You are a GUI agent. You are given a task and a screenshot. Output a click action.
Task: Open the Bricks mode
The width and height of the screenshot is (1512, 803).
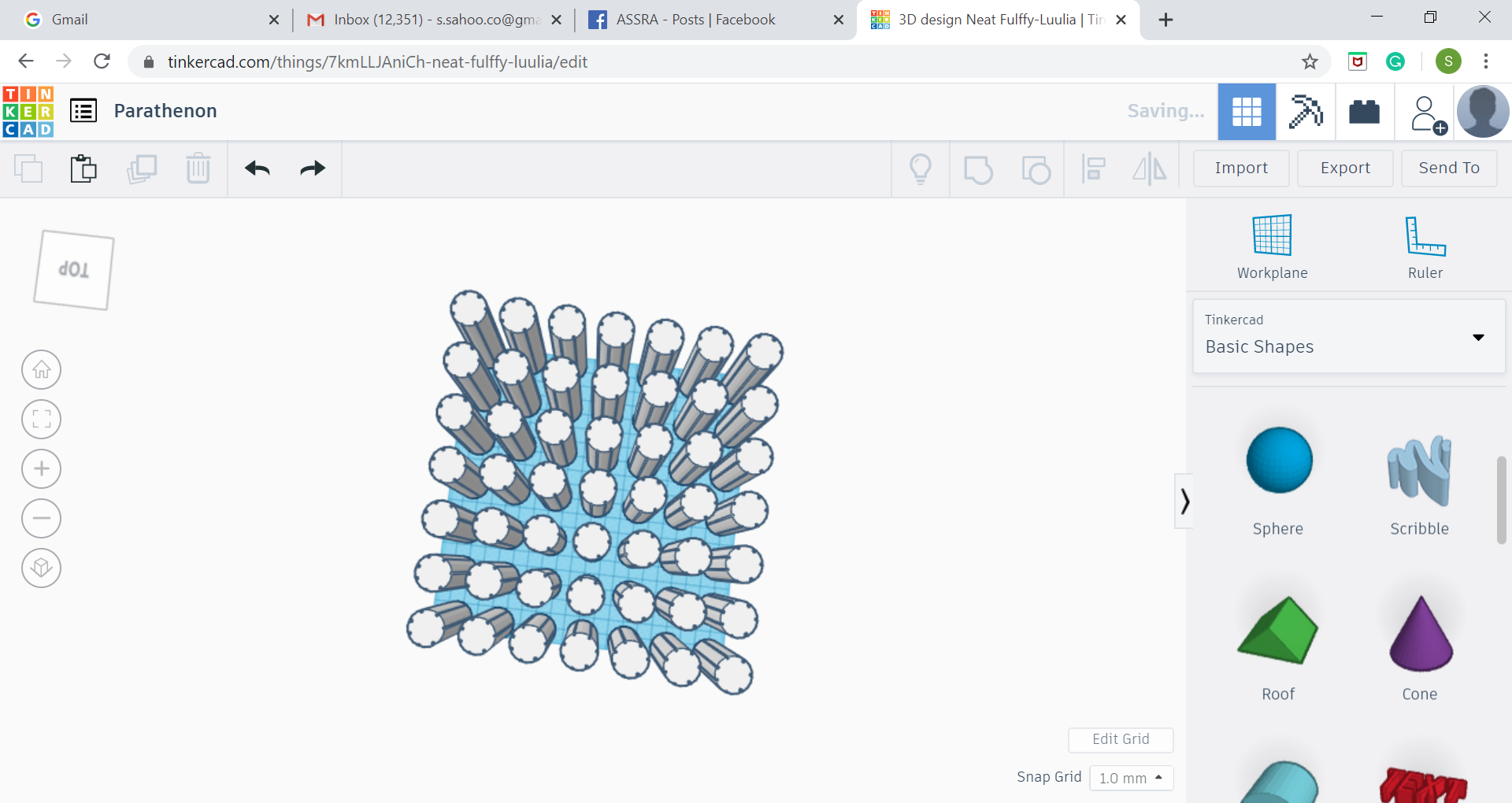tap(1365, 112)
